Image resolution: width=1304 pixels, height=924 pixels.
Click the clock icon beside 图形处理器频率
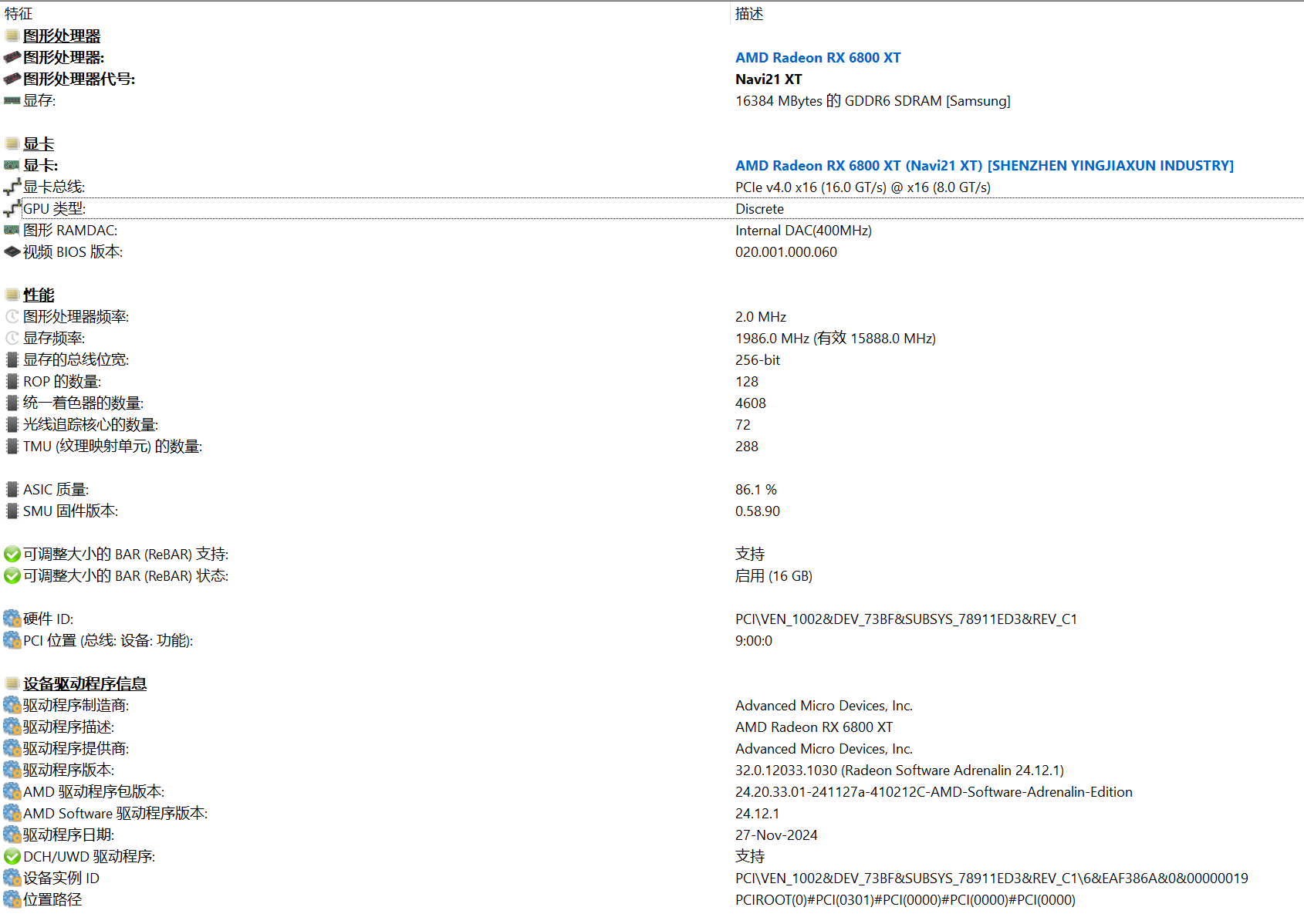(12, 317)
